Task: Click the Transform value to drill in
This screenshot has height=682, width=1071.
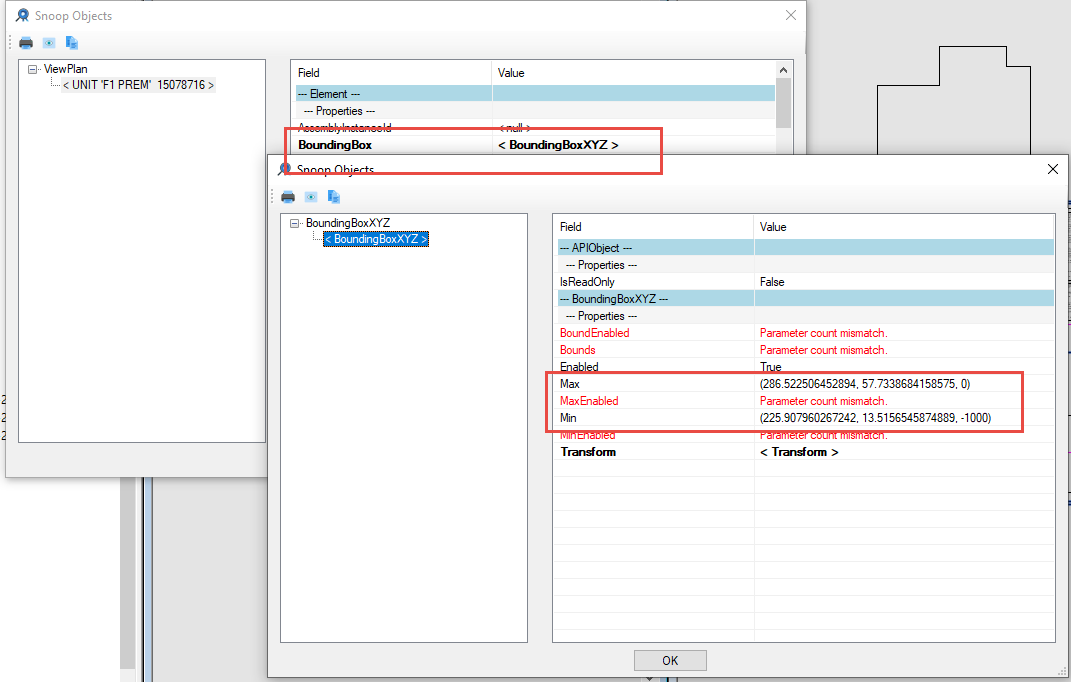Action: pyautogui.click(x=799, y=451)
